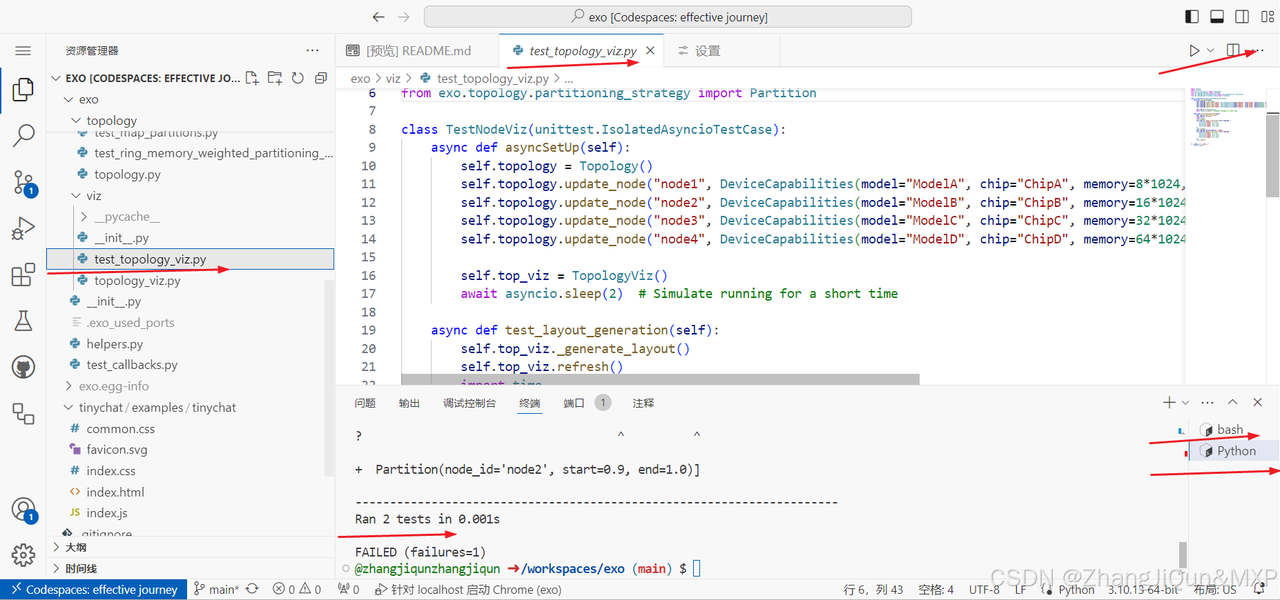Viewport: 1280px width, 600px height.
Task: Collapse all folders in explorer
Action: (x=321, y=78)
